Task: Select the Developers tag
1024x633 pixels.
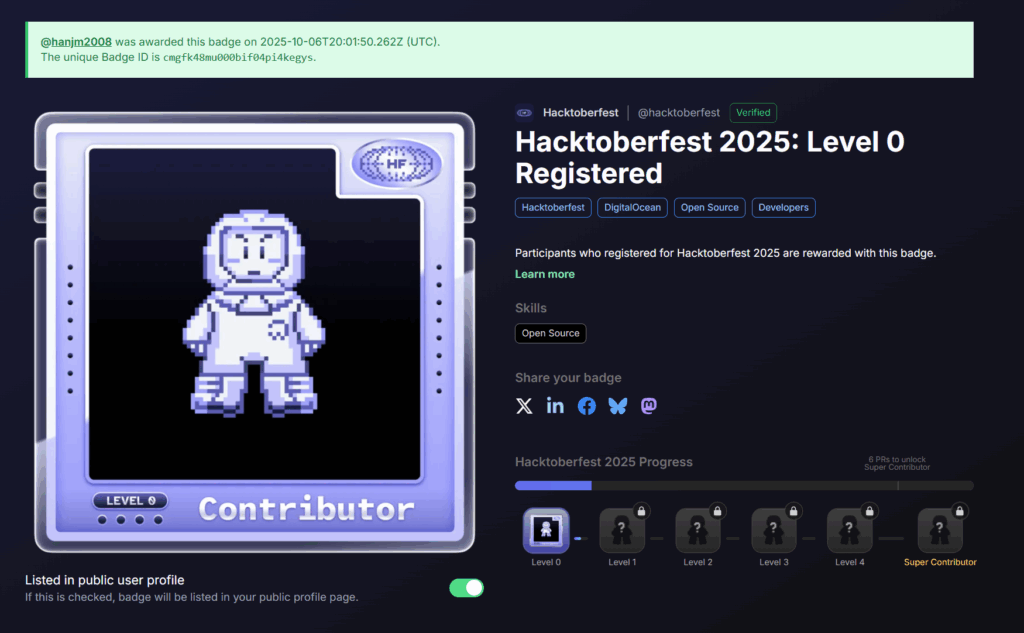Action: 783,208
